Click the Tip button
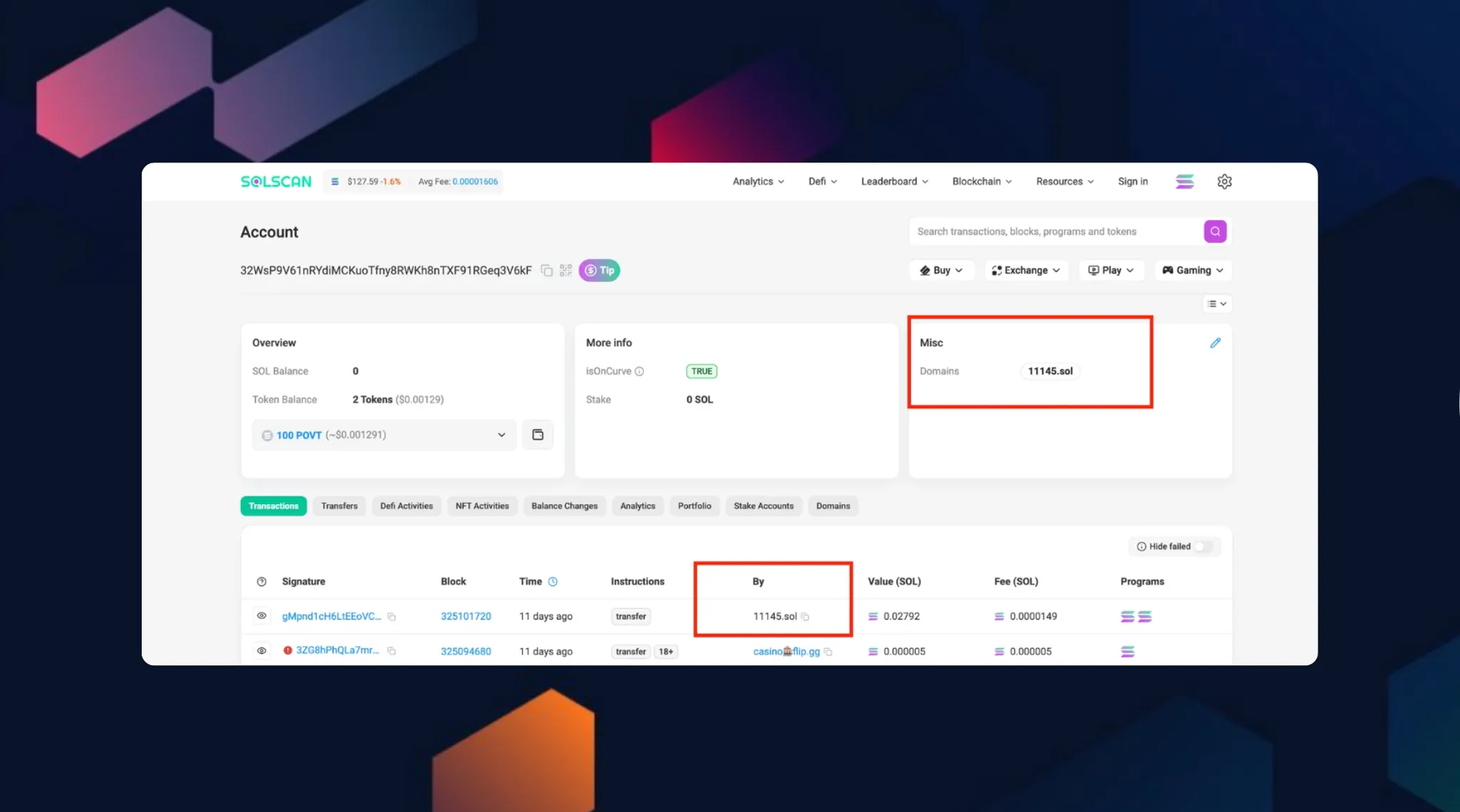 click(599, 270)
